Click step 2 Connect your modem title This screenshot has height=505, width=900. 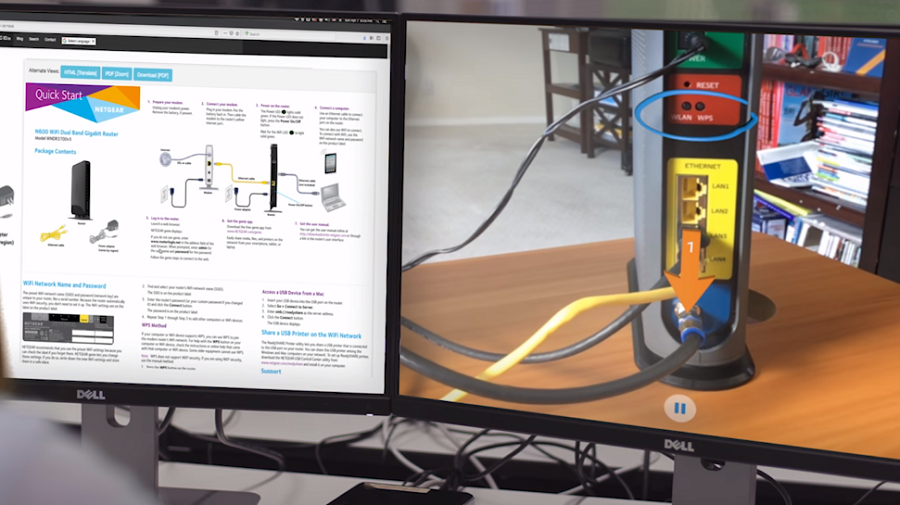(x=220, y=104)
